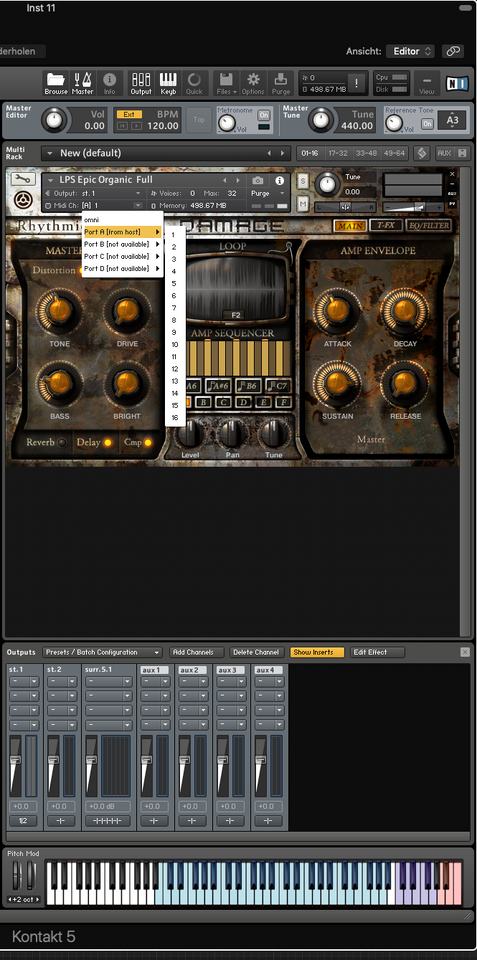This screenshot has width=477, height=960.
Task: Switch to the EQ/FILTER tab
Action: click(429, 225)
